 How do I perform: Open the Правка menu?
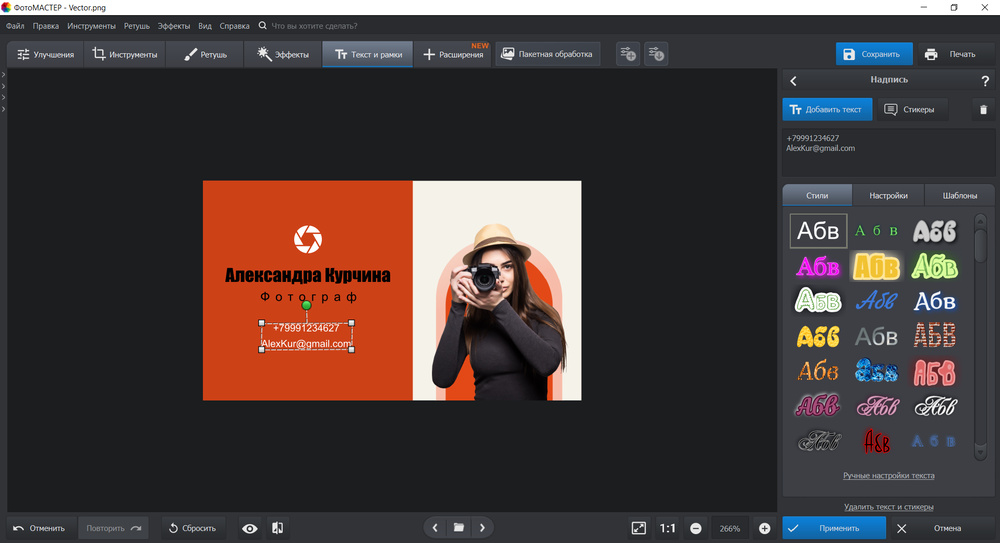[x=45, y=26]
